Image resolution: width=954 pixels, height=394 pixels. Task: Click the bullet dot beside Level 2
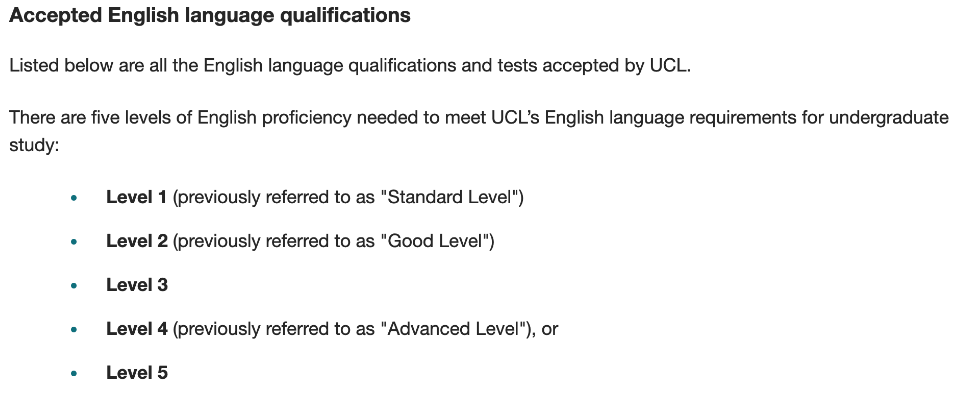coord(74,241)
